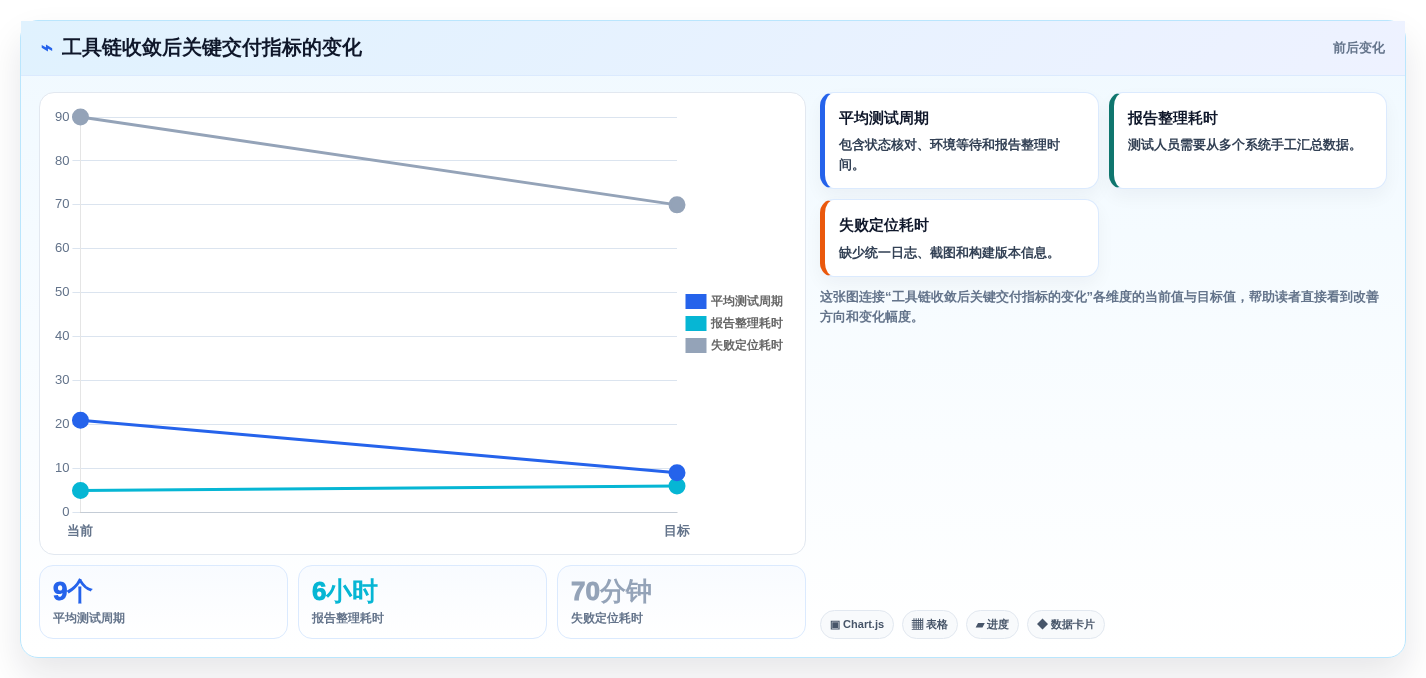Toggle 平均测试周期 legend label in chart

747,301
